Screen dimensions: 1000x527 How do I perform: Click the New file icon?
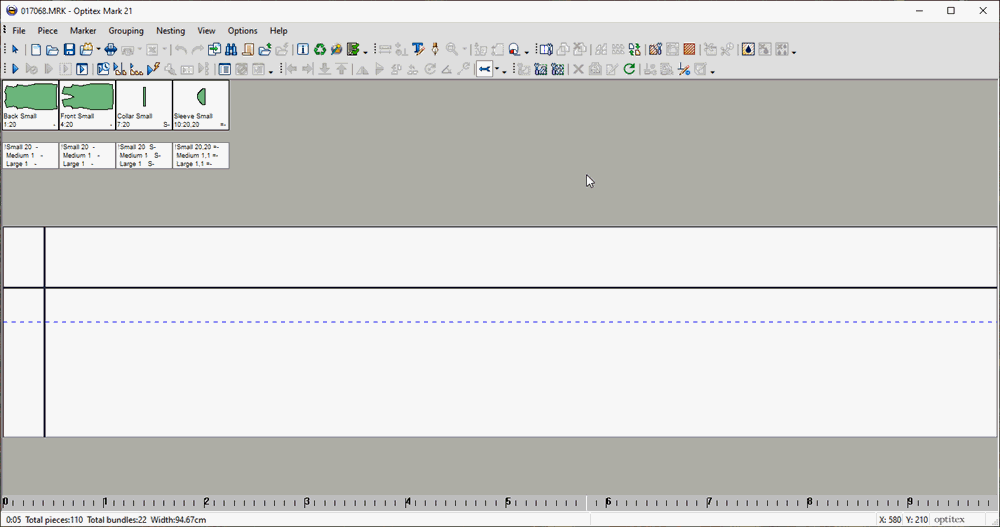click(36, 49)
